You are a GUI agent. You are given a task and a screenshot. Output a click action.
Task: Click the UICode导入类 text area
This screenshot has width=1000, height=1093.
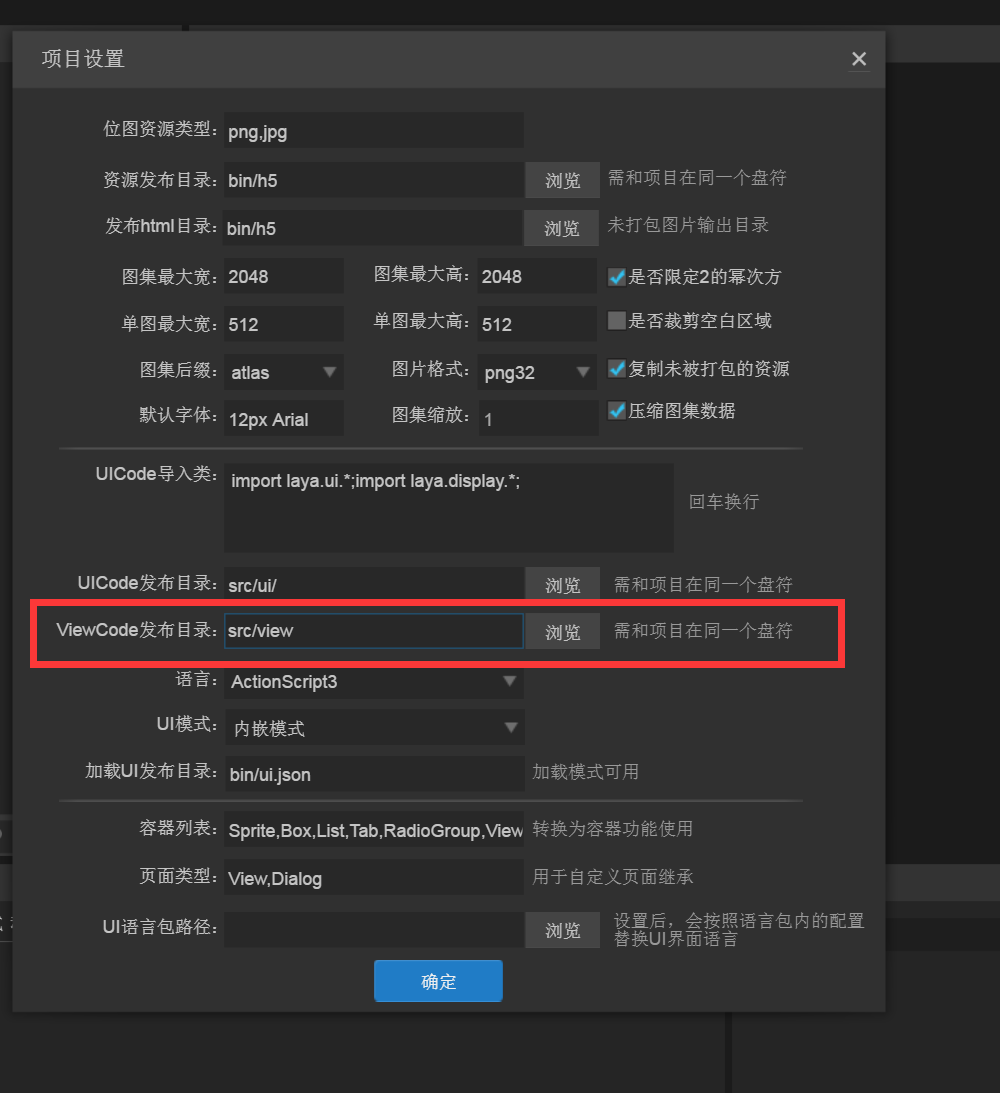449,508
